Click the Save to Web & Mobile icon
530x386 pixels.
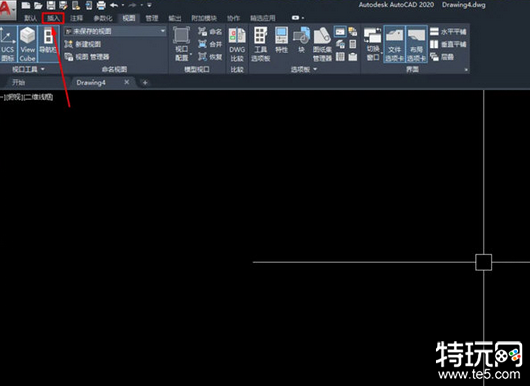point(89,5)
